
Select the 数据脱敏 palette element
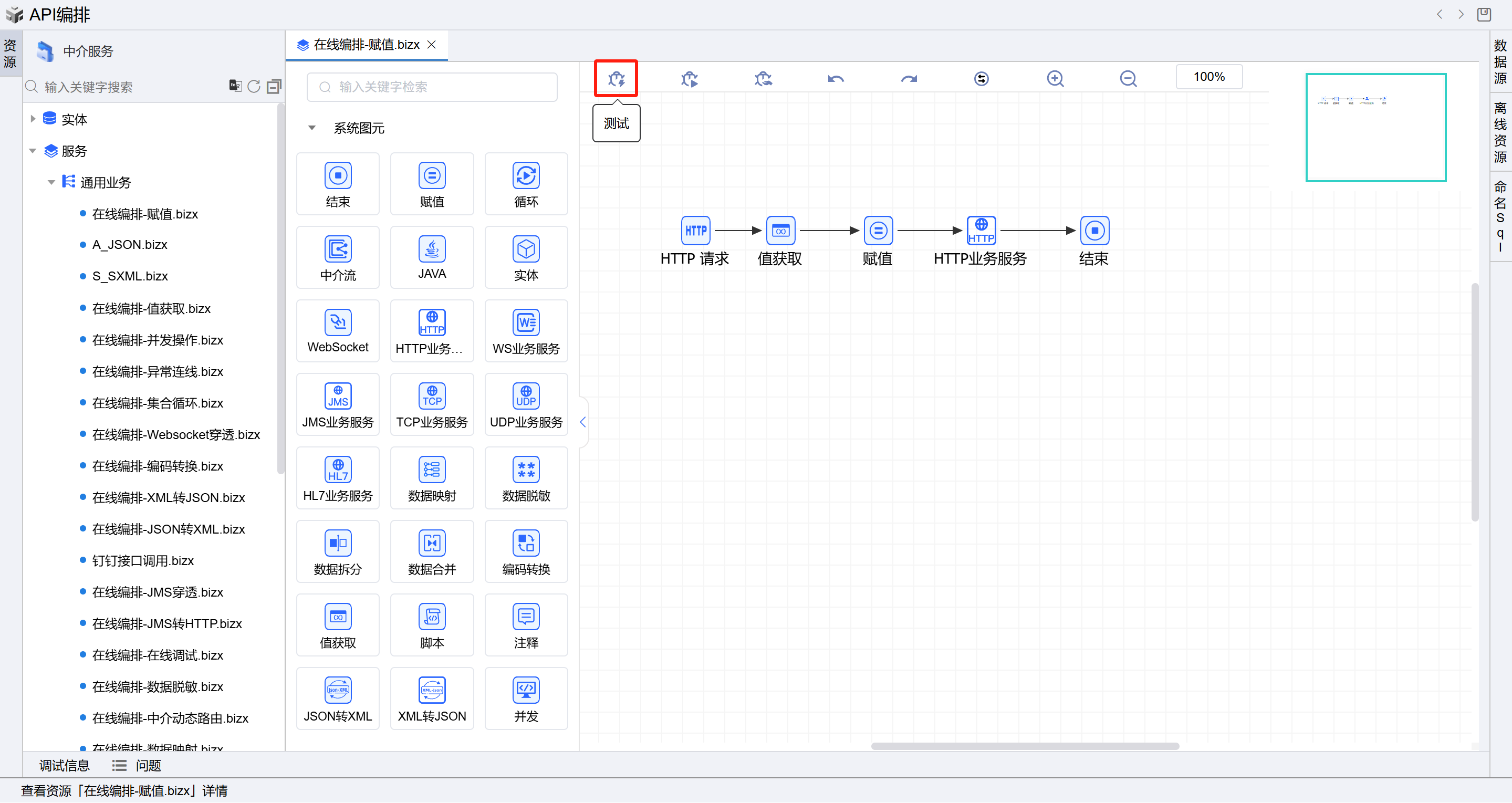[x=526, y=478]
